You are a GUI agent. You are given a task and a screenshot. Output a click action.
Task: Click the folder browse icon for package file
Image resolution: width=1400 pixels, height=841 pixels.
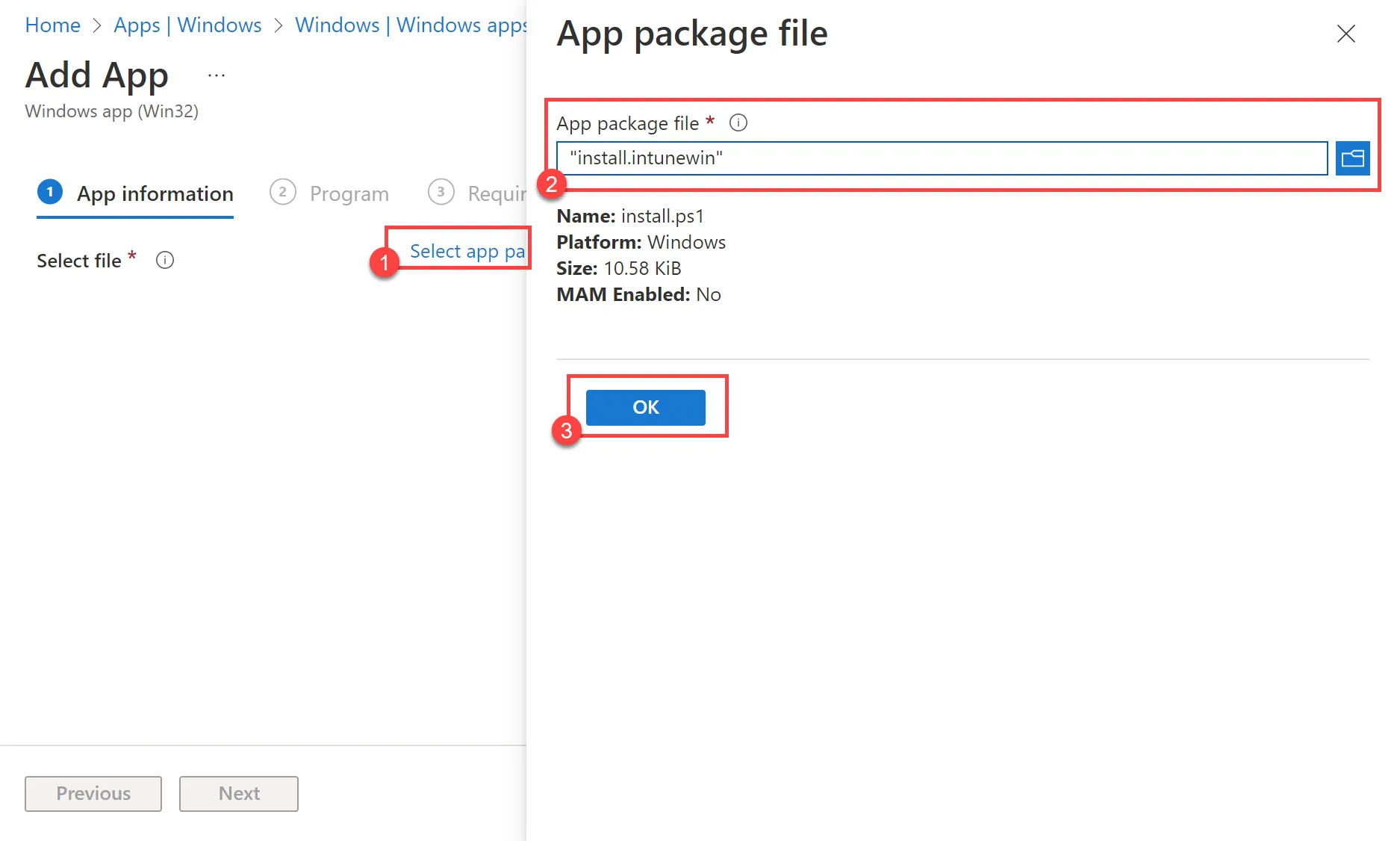point(1352,158)
